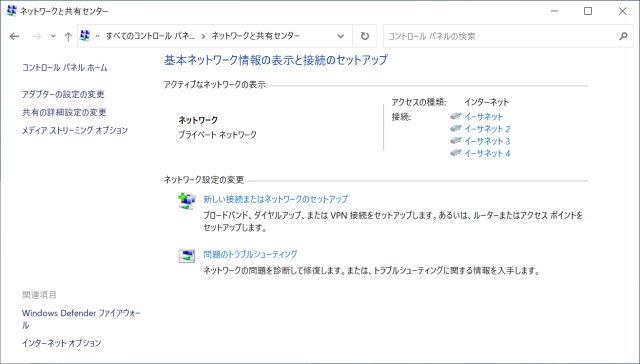Click the adapter icon beside イーサネット 3
640x364 pixels.
coord(456,141)
